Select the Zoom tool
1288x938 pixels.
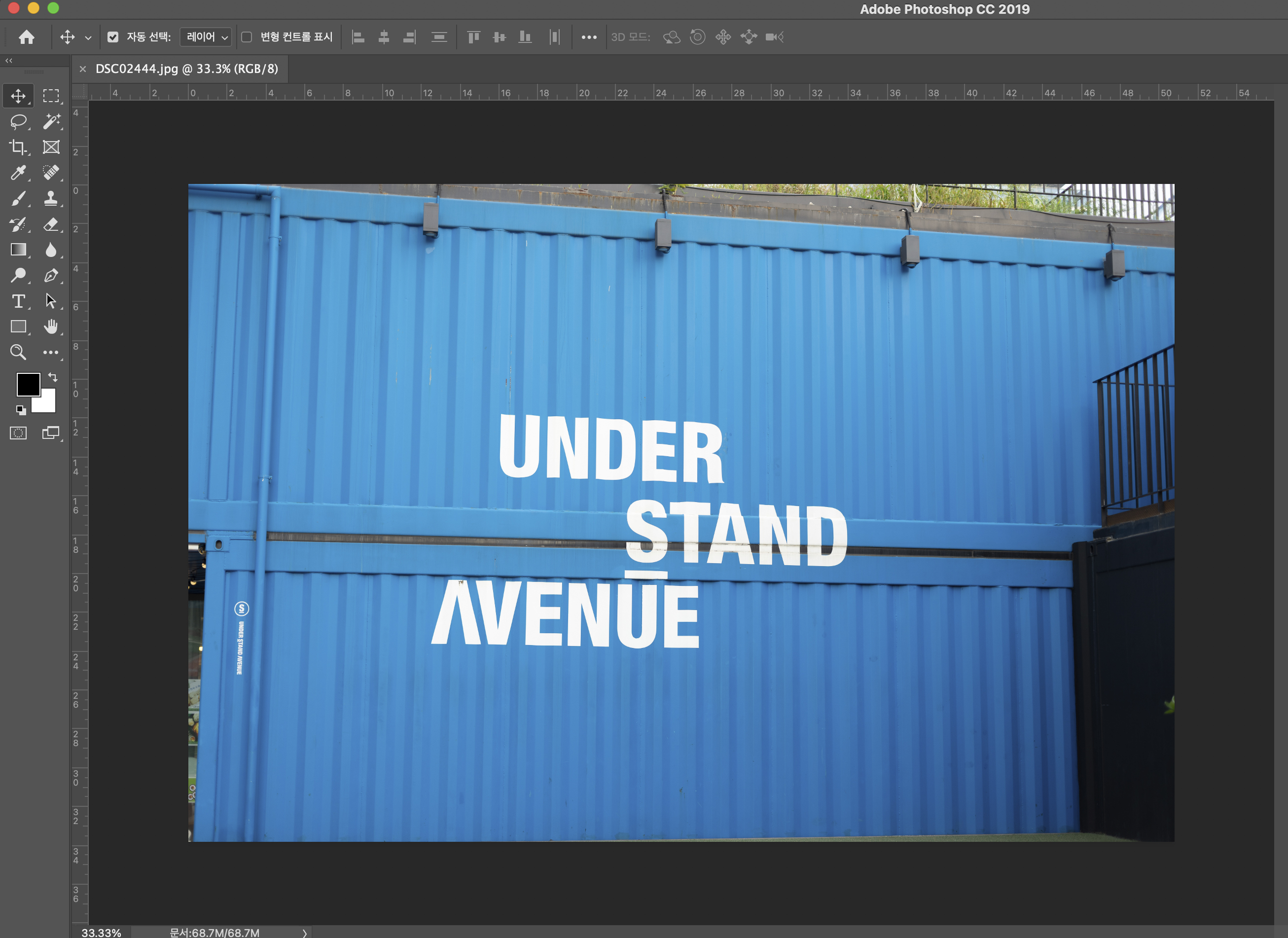click(18, 352)
